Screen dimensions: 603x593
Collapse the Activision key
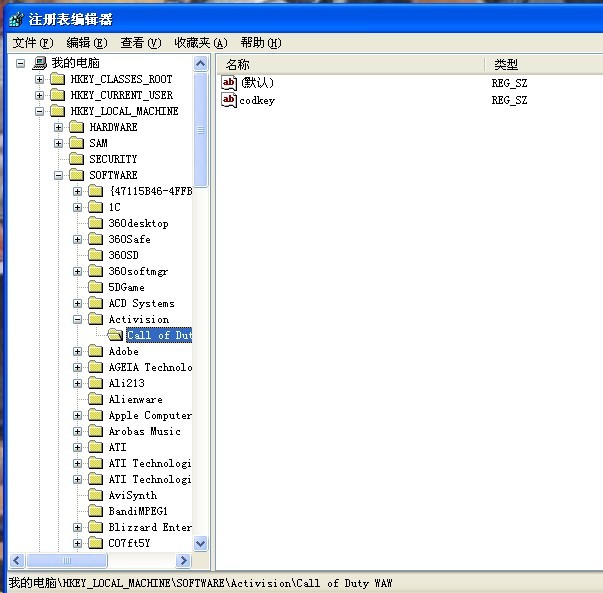[79, 319]
